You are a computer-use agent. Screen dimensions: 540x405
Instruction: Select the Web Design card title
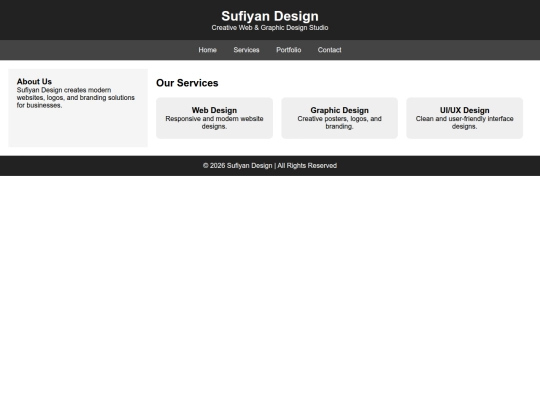coord(214,110)
